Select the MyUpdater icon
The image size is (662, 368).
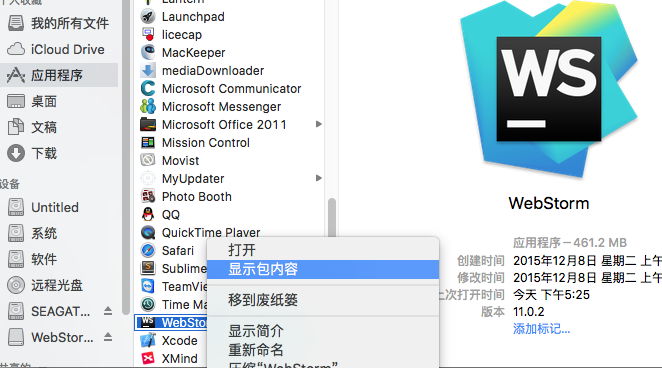[x=148, y=179]
